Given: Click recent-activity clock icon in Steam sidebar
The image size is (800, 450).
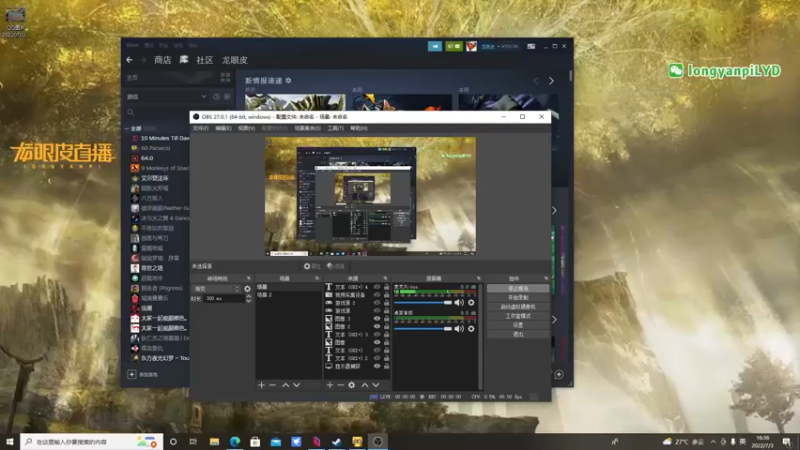Looking at the screenshot, I should point(216,96).
